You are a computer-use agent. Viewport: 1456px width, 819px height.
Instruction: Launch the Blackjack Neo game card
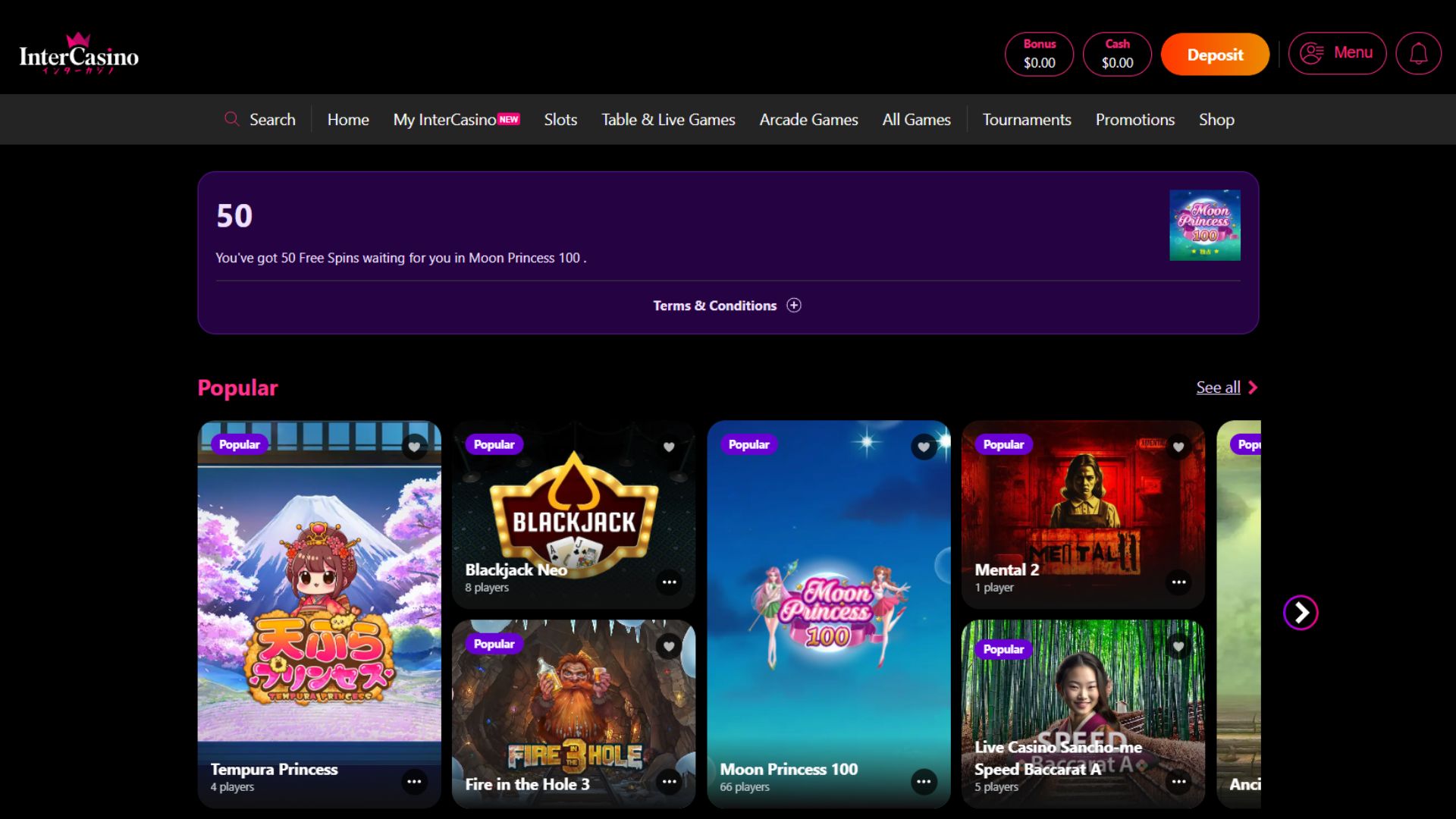pyautogui.click(x=573, y=514)
